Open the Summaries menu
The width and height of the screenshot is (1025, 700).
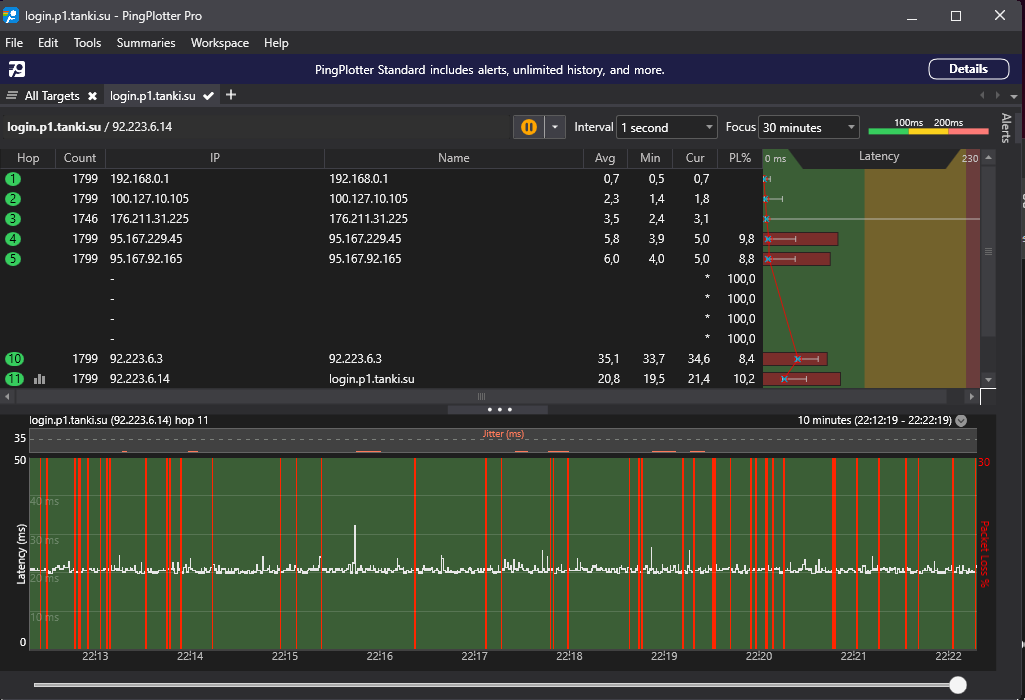point(146,43)
